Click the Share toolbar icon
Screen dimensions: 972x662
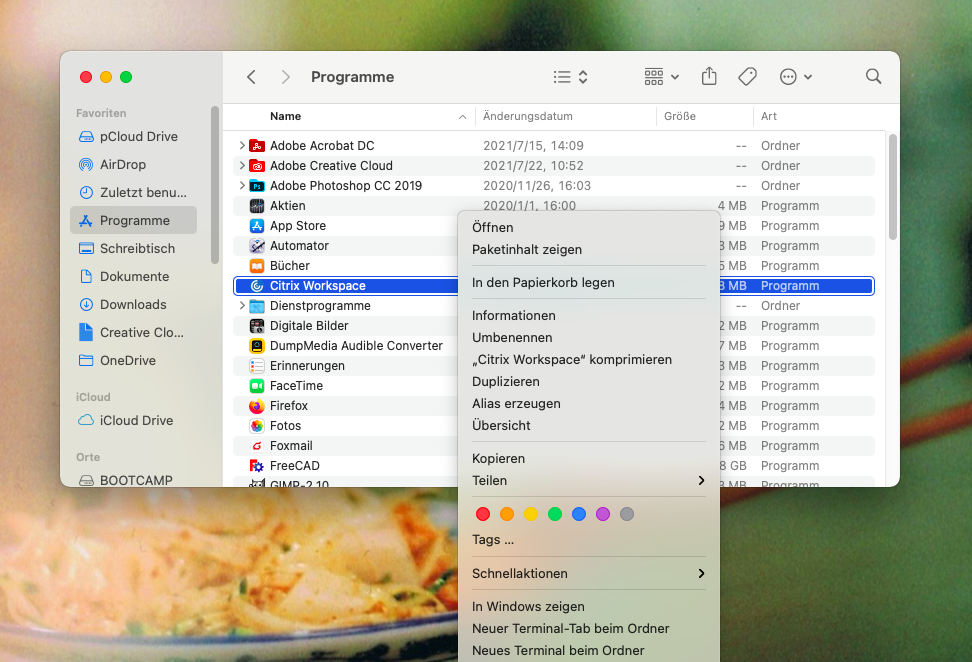[709, 76]
